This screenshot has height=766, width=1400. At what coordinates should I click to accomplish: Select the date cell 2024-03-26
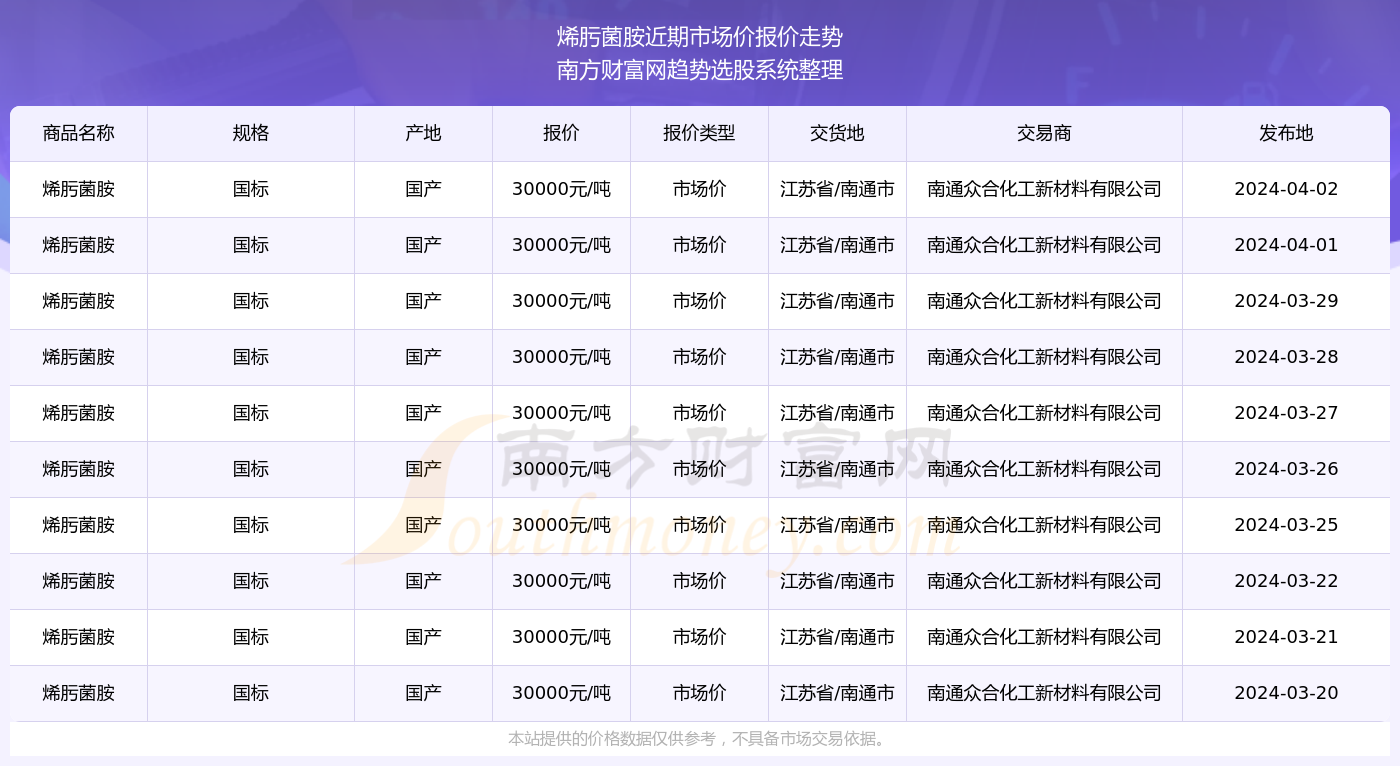[1286, 469]
